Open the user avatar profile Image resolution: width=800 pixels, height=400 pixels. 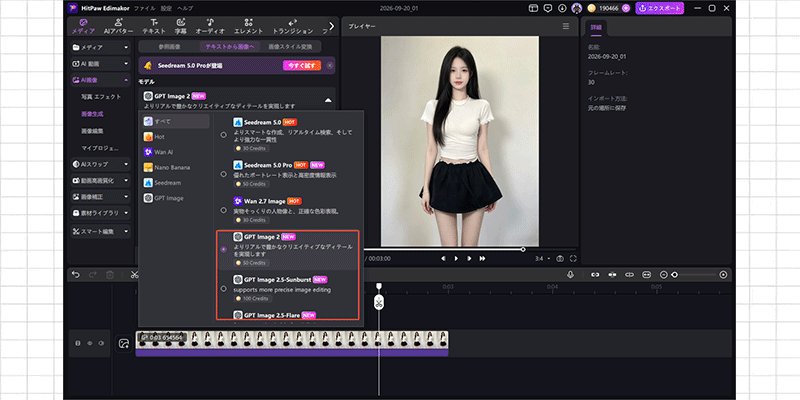577,8
